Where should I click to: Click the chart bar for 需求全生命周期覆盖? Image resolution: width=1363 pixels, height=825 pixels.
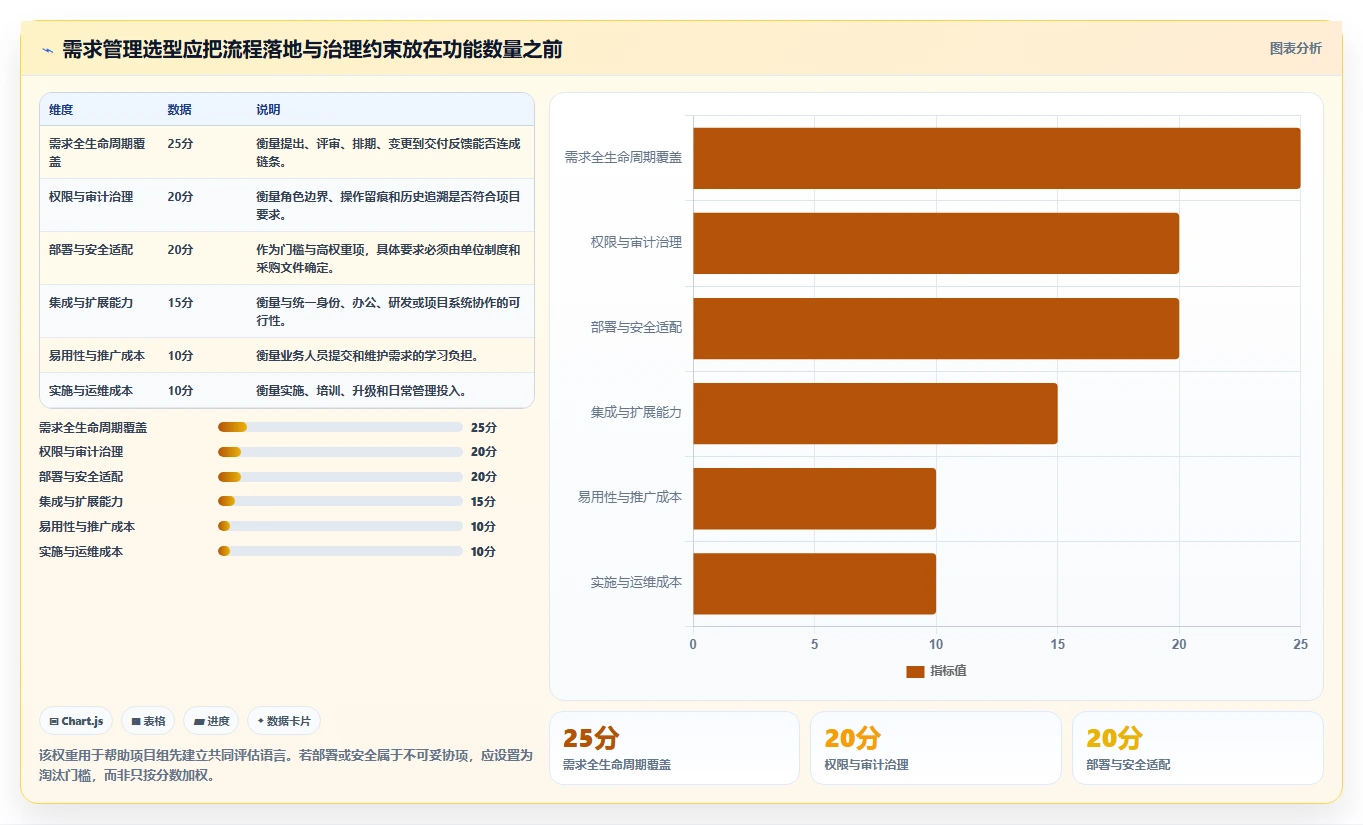(996, 158)
